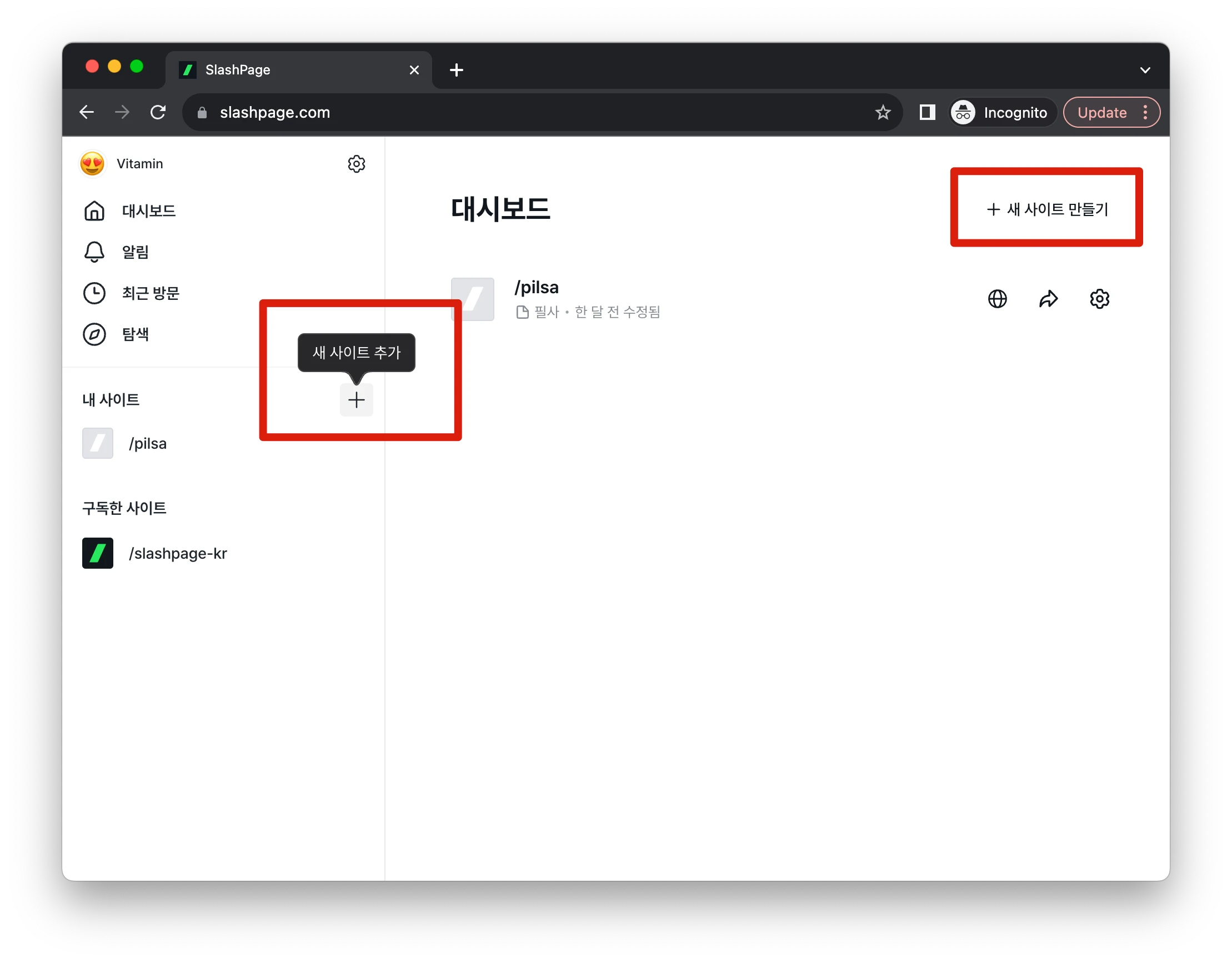
Task: Go to 탐색 explore section
Action: pos(136,334)
